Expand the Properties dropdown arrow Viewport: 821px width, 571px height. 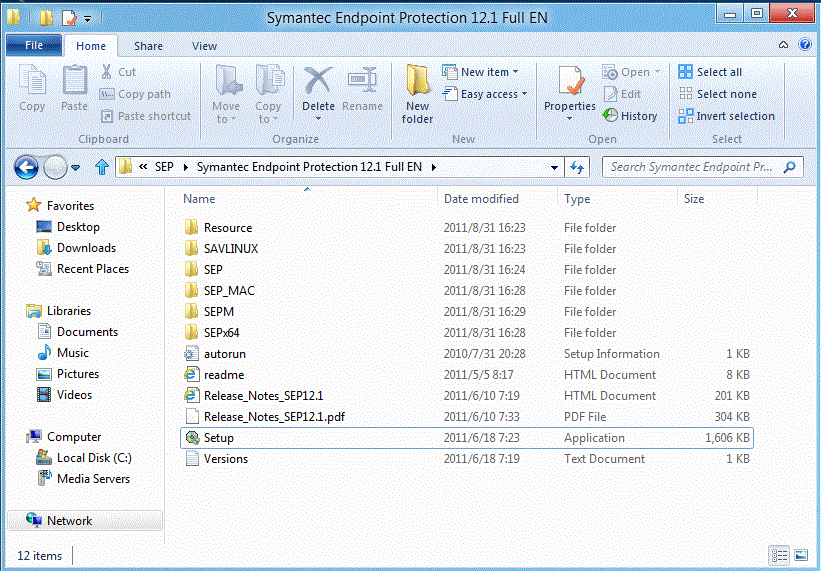coord(570,119)
